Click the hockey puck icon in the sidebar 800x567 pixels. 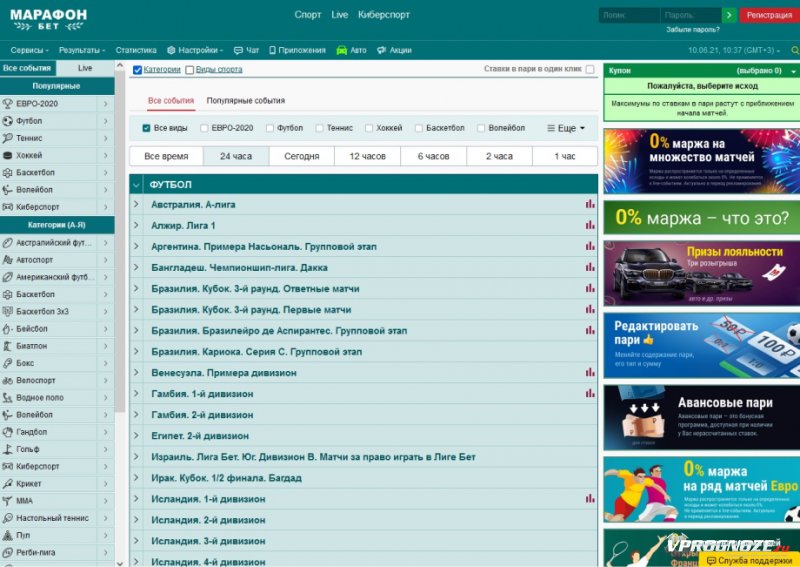tap(9, 156)
